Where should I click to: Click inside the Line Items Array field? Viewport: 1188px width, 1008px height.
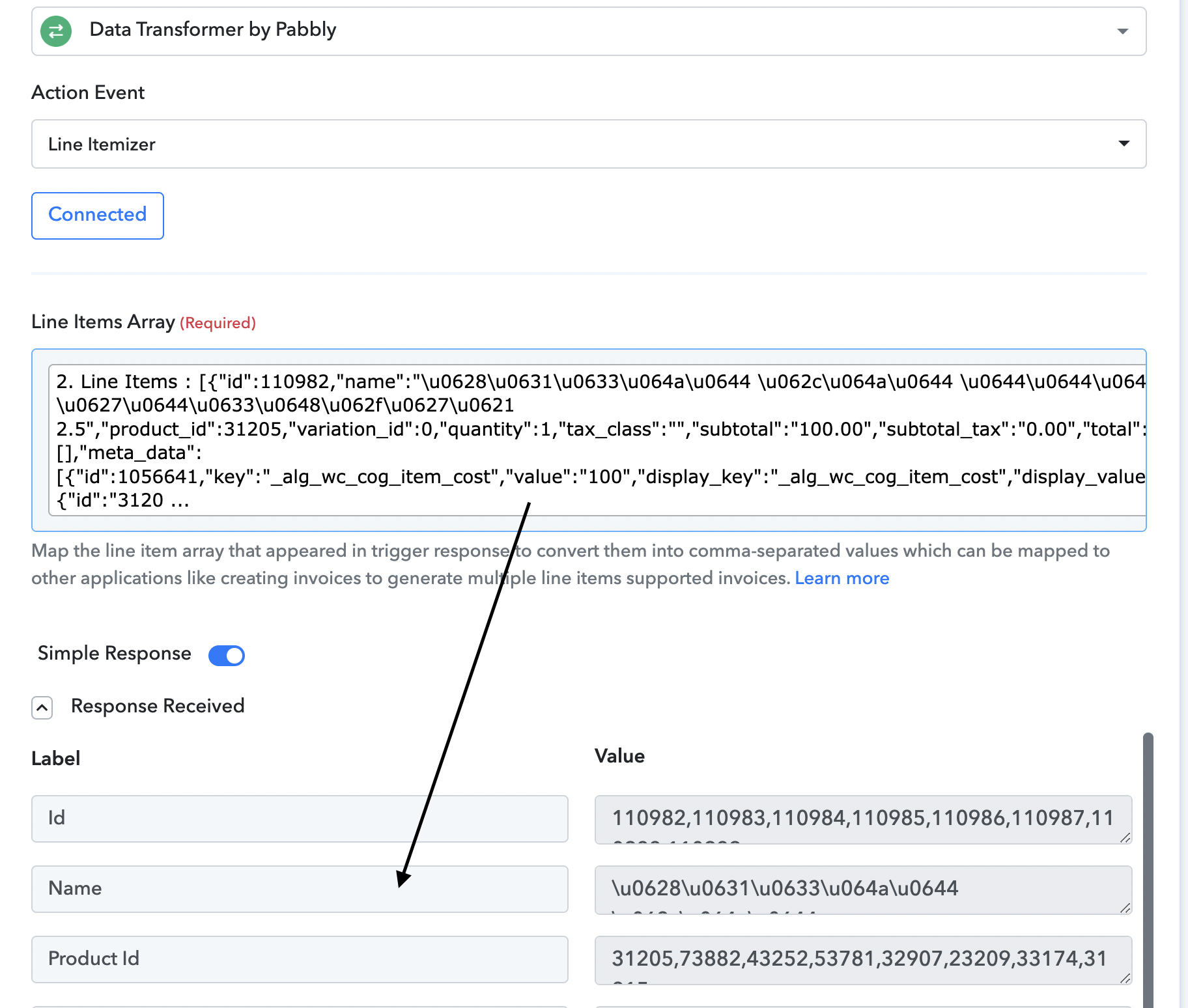pos(589,440)
